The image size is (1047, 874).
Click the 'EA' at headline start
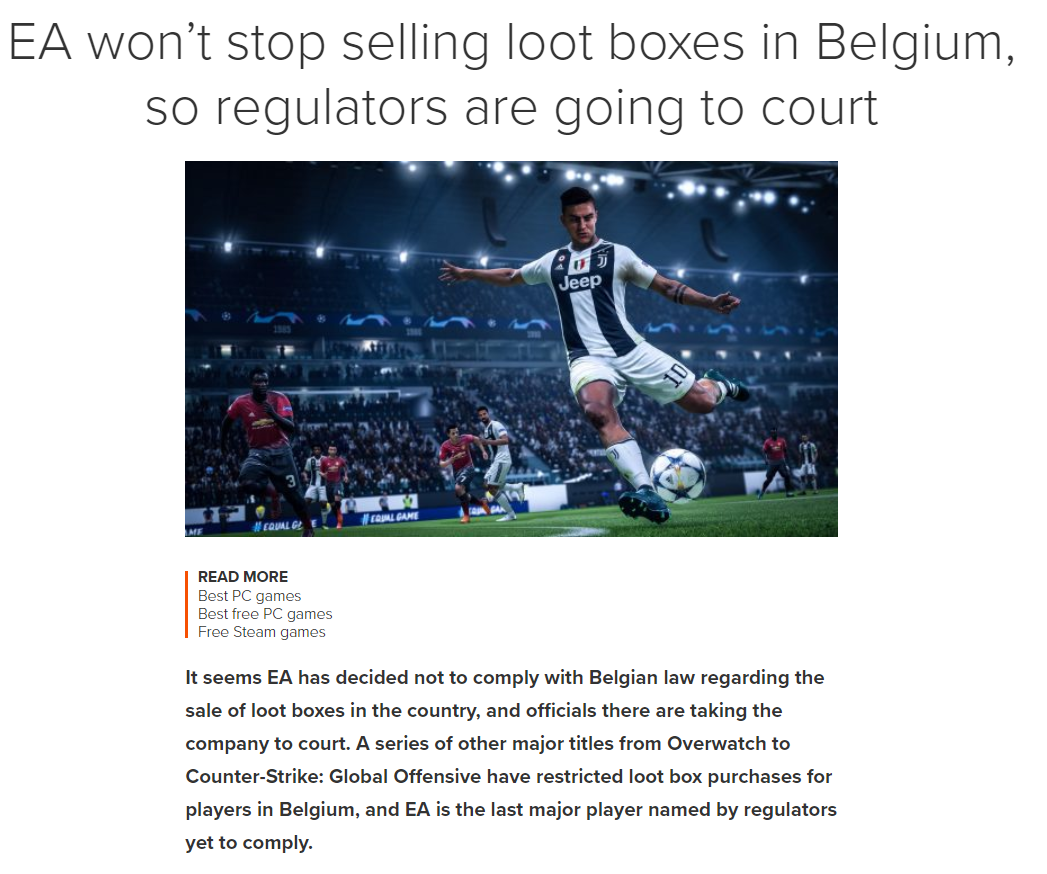(39, 43)
